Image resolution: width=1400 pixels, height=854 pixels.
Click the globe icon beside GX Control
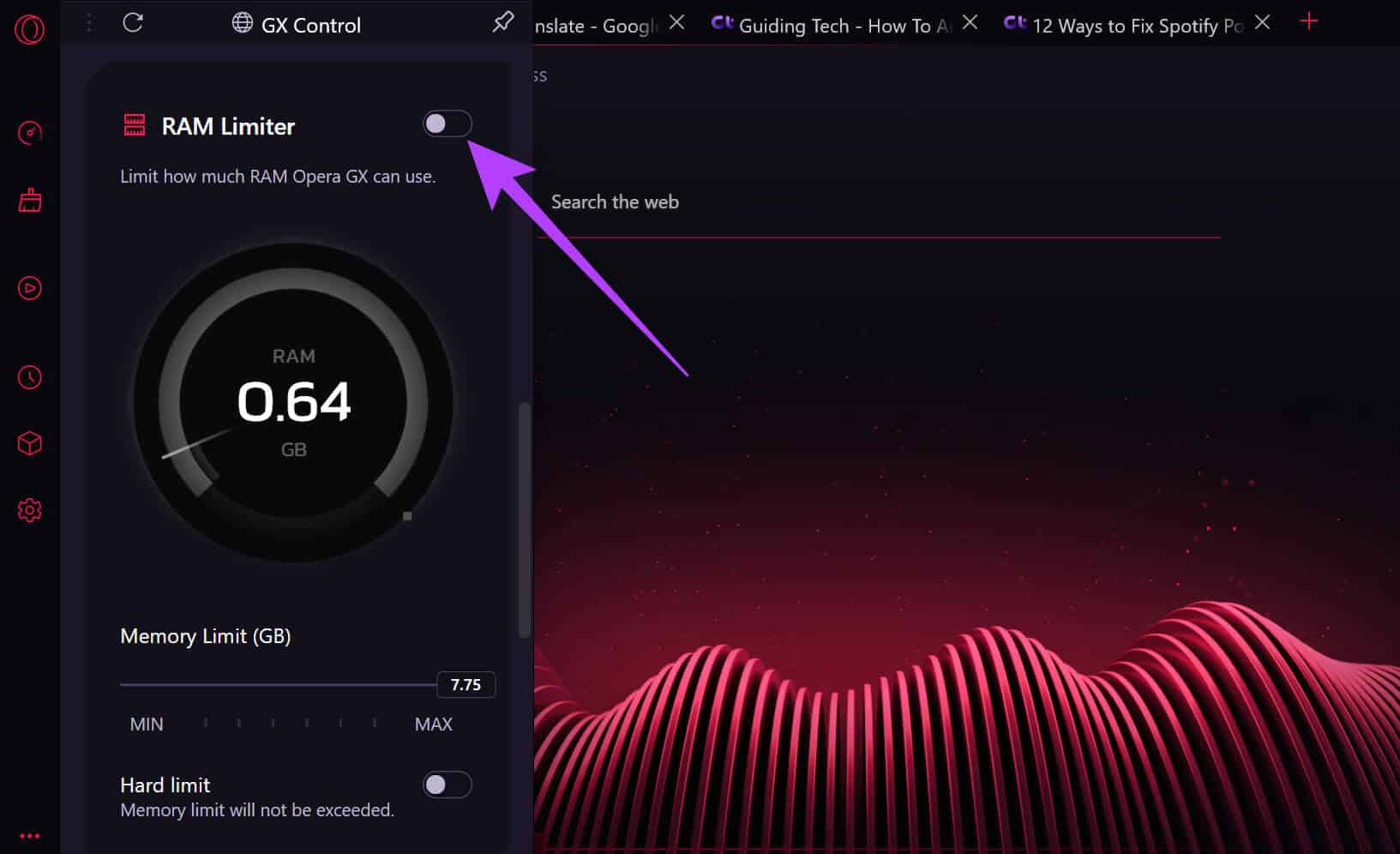point(243,23)
